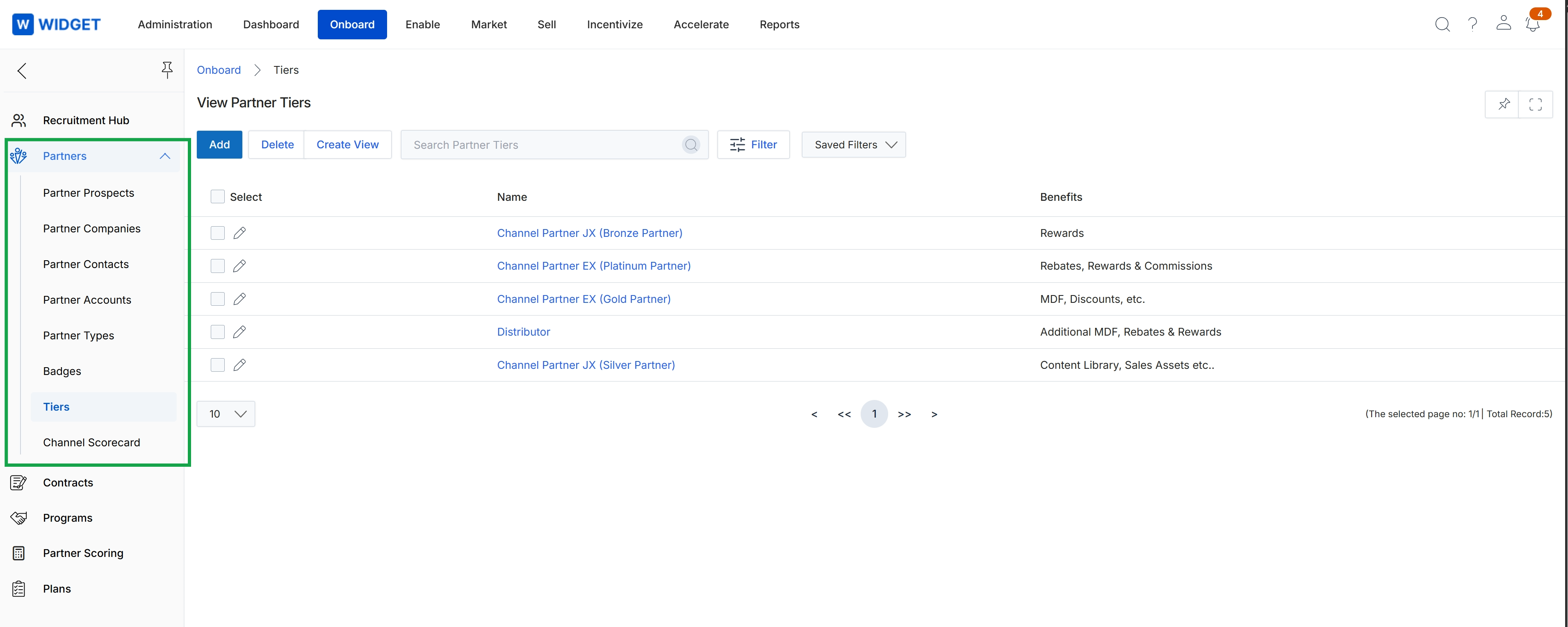Edit Channel Partner EX (Gold Partner) row

pos(240,299)
